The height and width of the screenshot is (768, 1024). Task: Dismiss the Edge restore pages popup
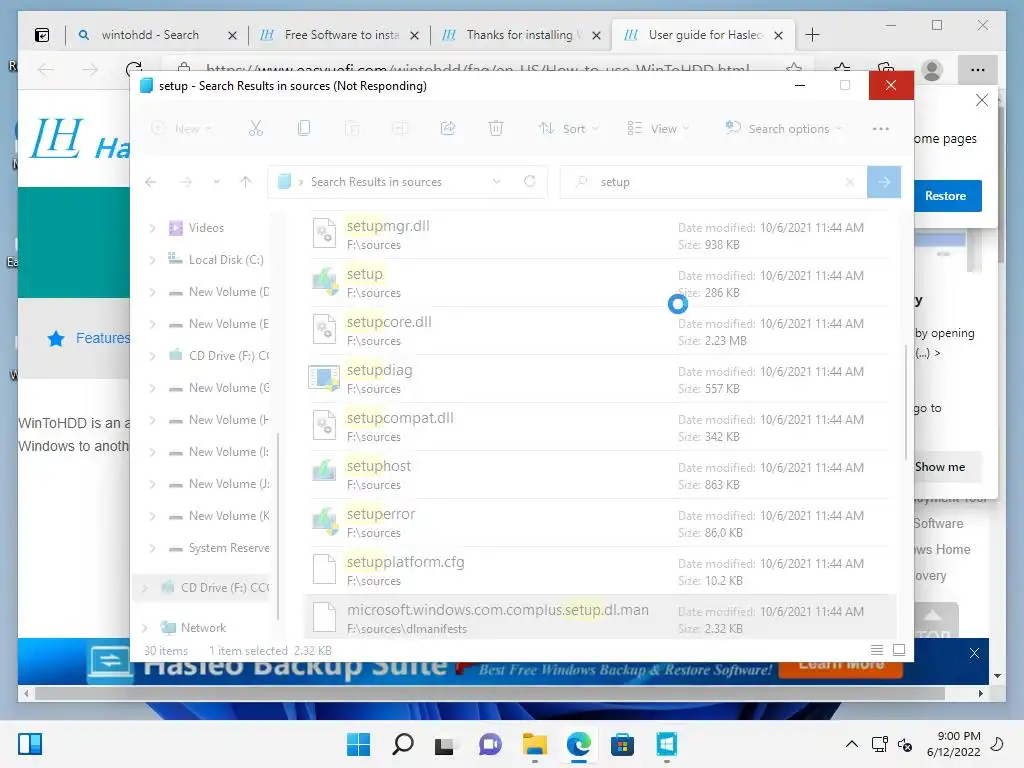coord(981,100)
